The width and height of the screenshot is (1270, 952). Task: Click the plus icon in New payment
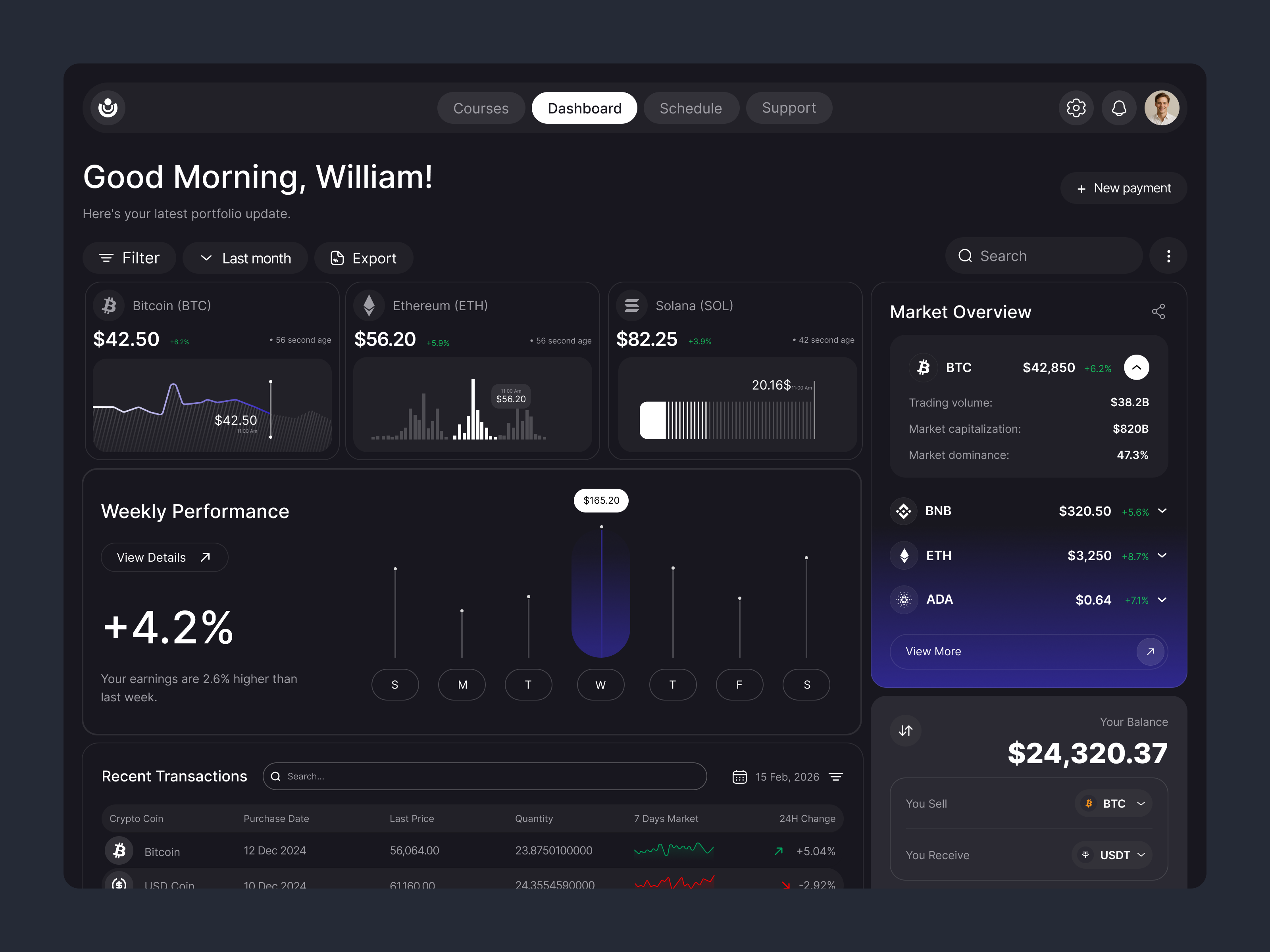point(1081,189)
